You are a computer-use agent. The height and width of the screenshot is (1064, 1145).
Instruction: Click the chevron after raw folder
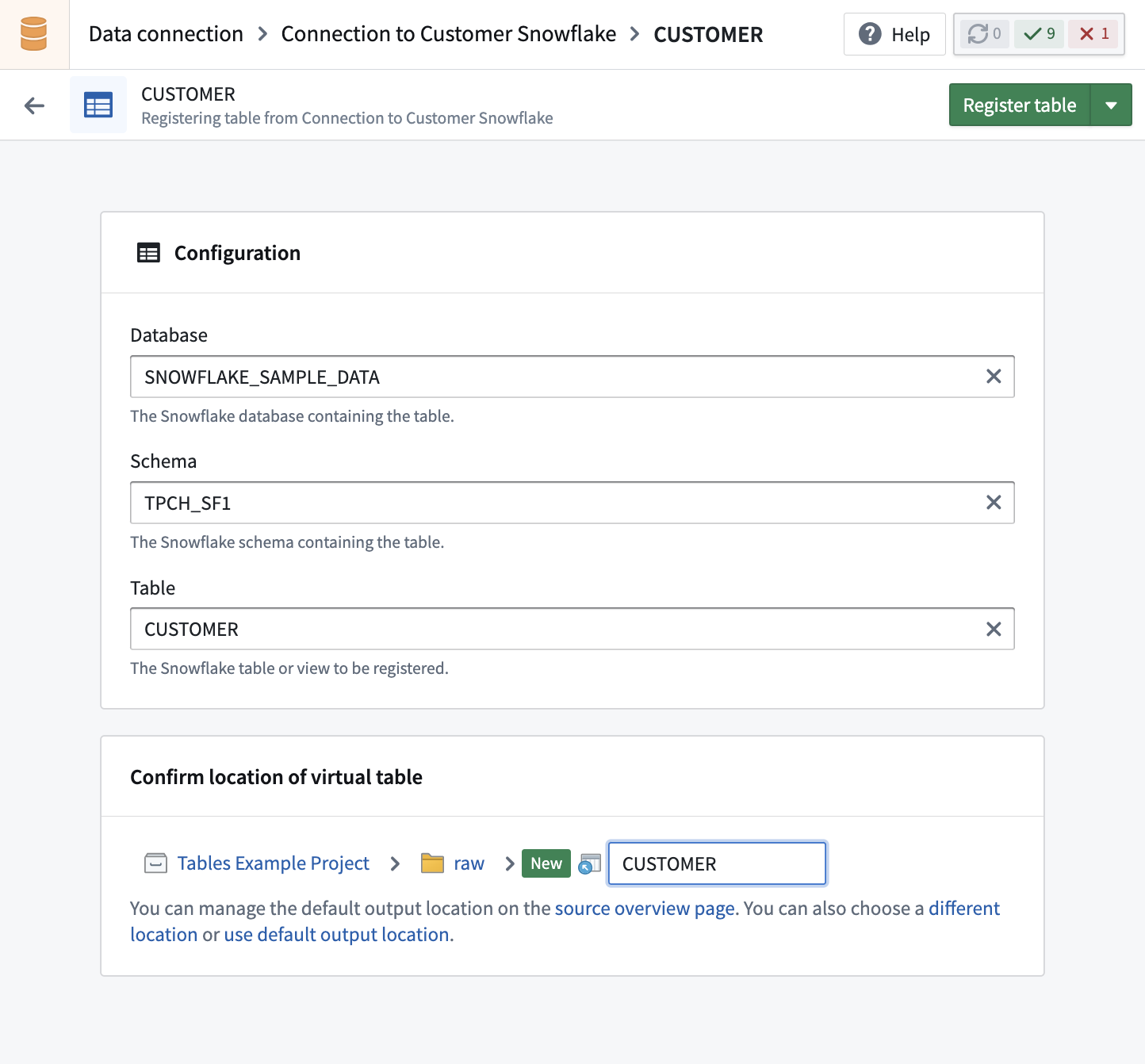pyautogui.click(x=510, y=863)
